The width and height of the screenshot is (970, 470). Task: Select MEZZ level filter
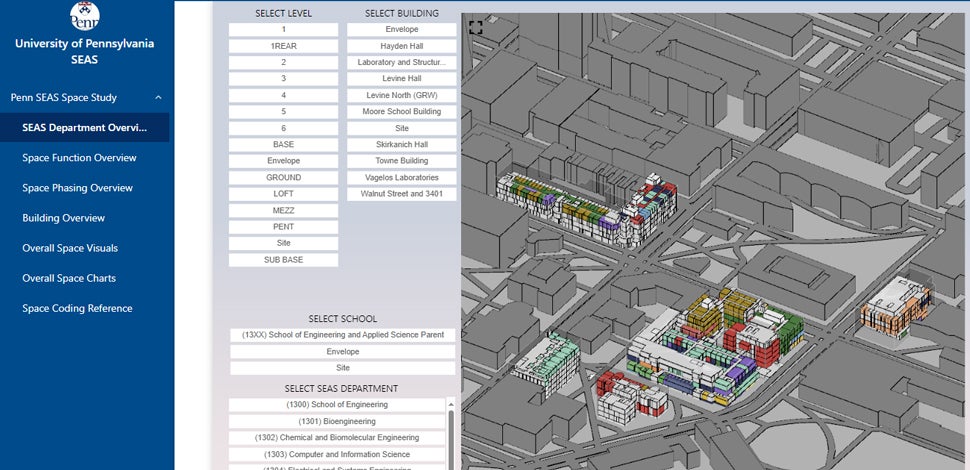tap(283, 210)
